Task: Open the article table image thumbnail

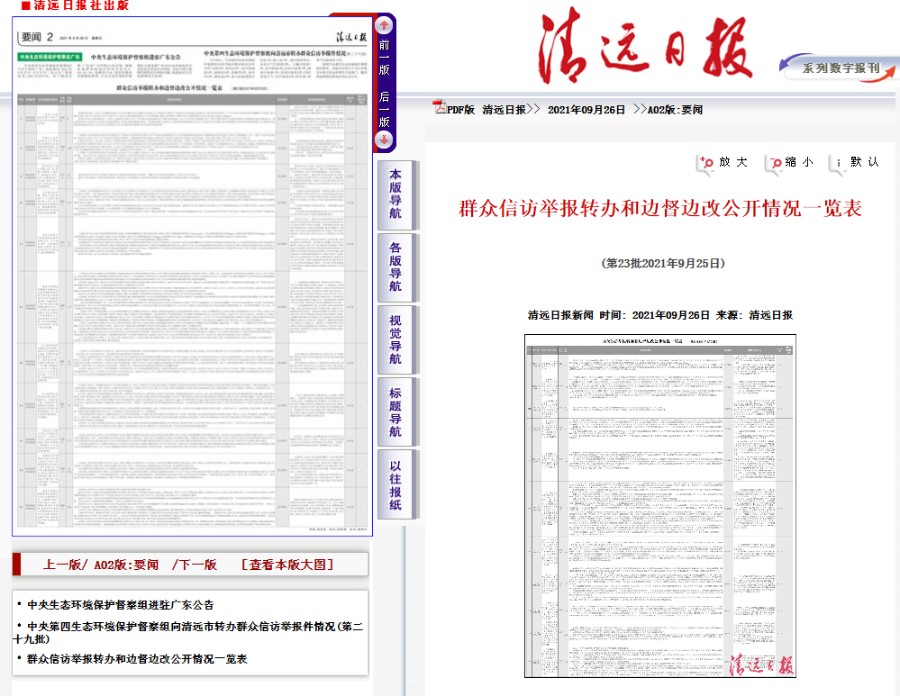Action: point(660,506)
